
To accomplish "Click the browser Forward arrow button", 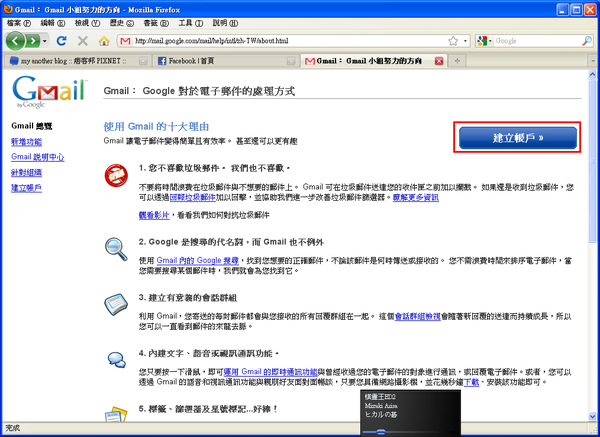I will (x=33, y=41).
